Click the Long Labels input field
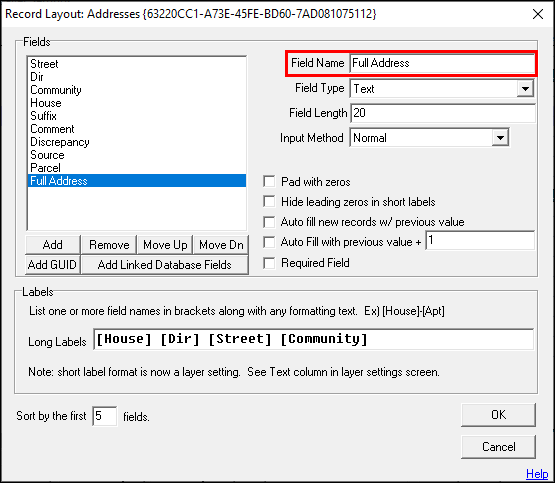Image resolution: width=555 pixels, height=483 pixels. (313, 339)
